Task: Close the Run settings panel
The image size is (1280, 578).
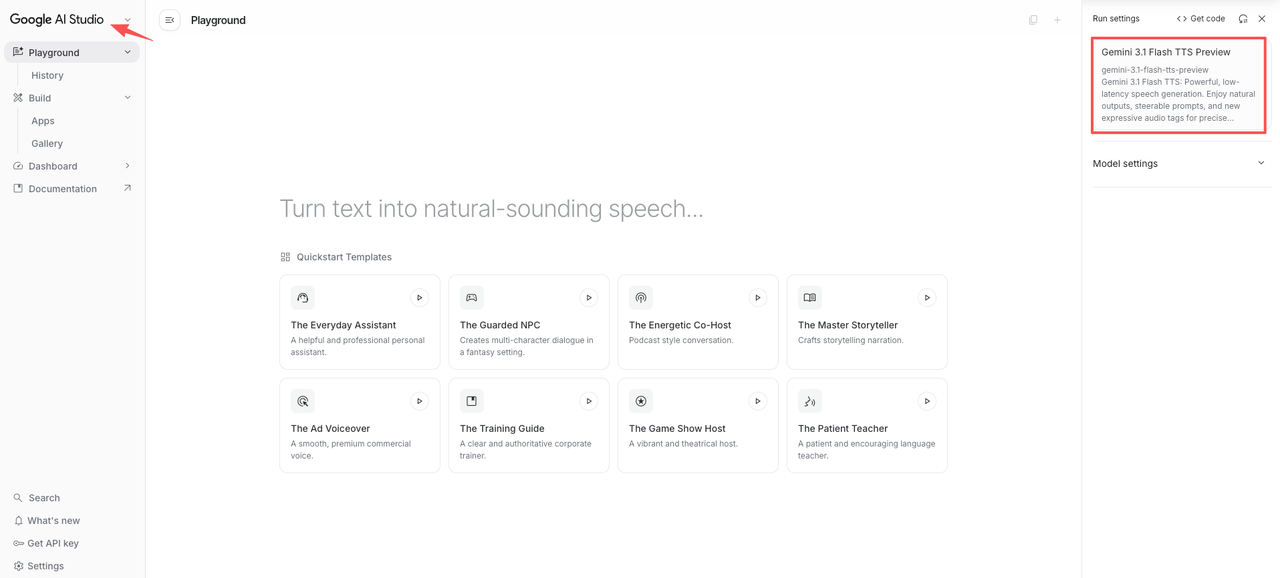Action: pyautogui.click(x=1262, y=18)
